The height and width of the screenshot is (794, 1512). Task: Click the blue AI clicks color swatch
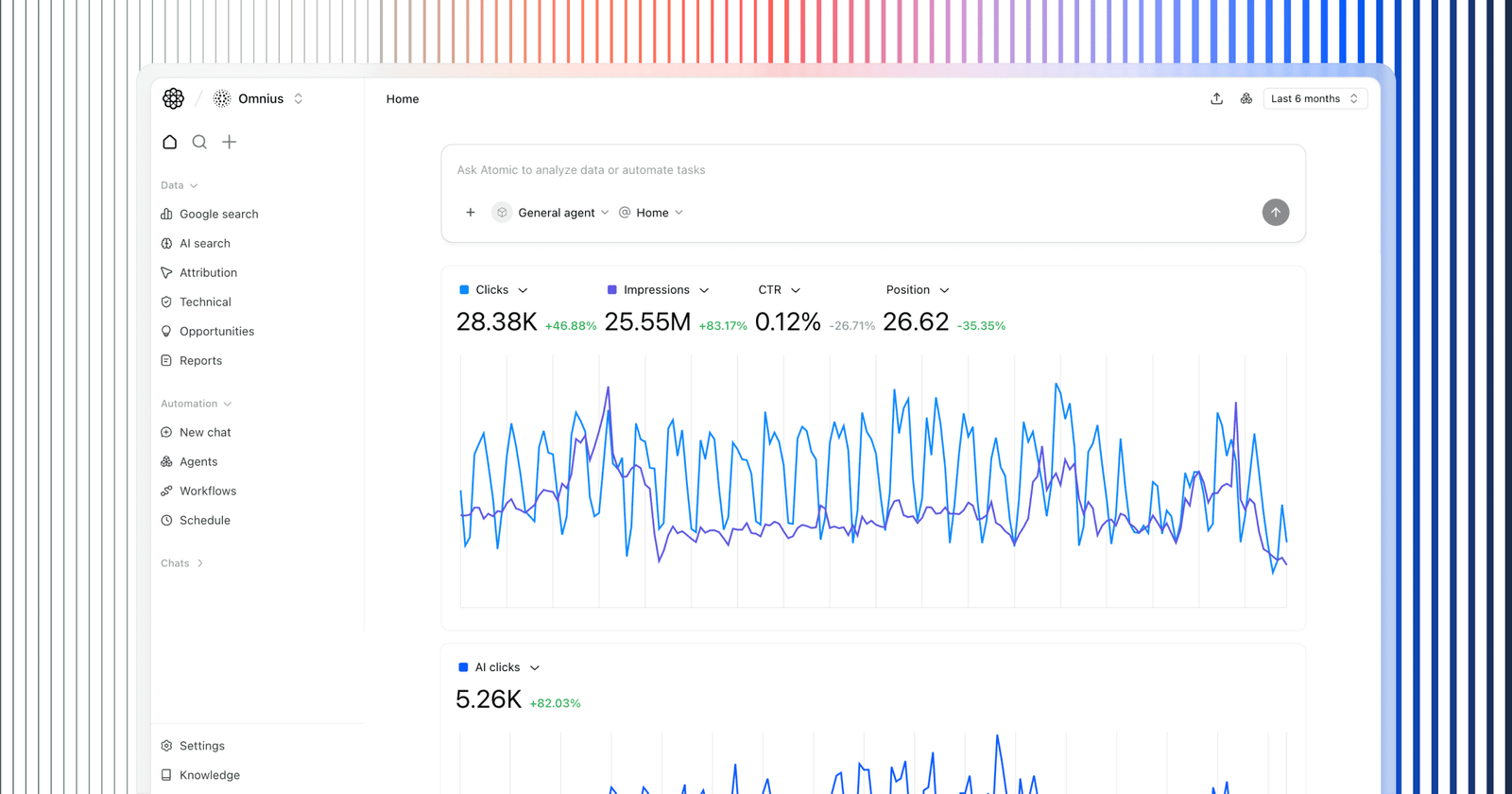point(463,667)
